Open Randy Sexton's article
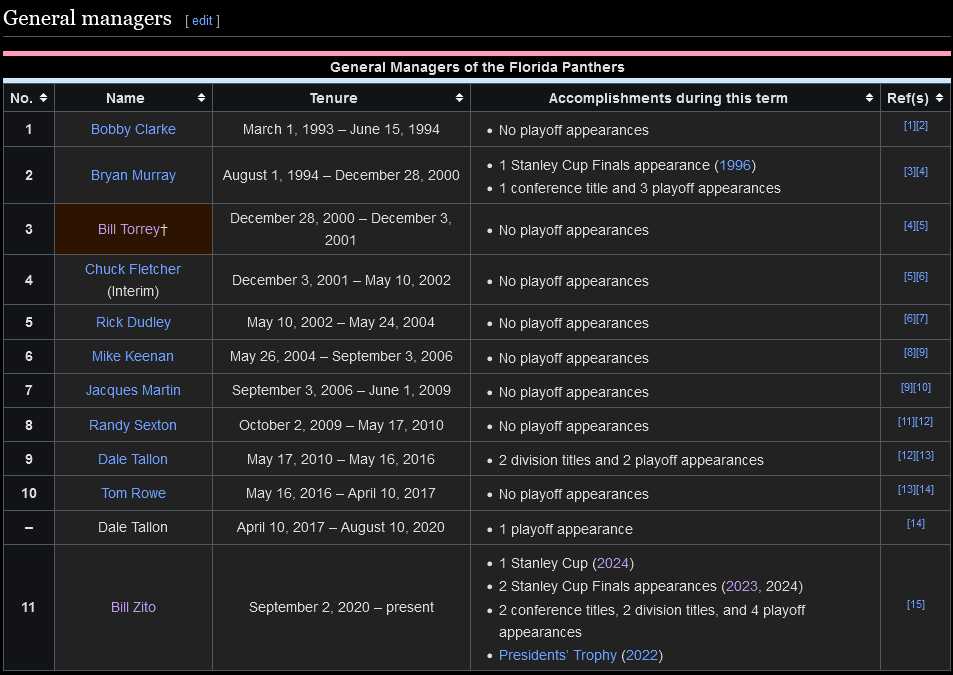Image resolution: width=953 pixels, height=675 pixels. (x=133, y=425)
